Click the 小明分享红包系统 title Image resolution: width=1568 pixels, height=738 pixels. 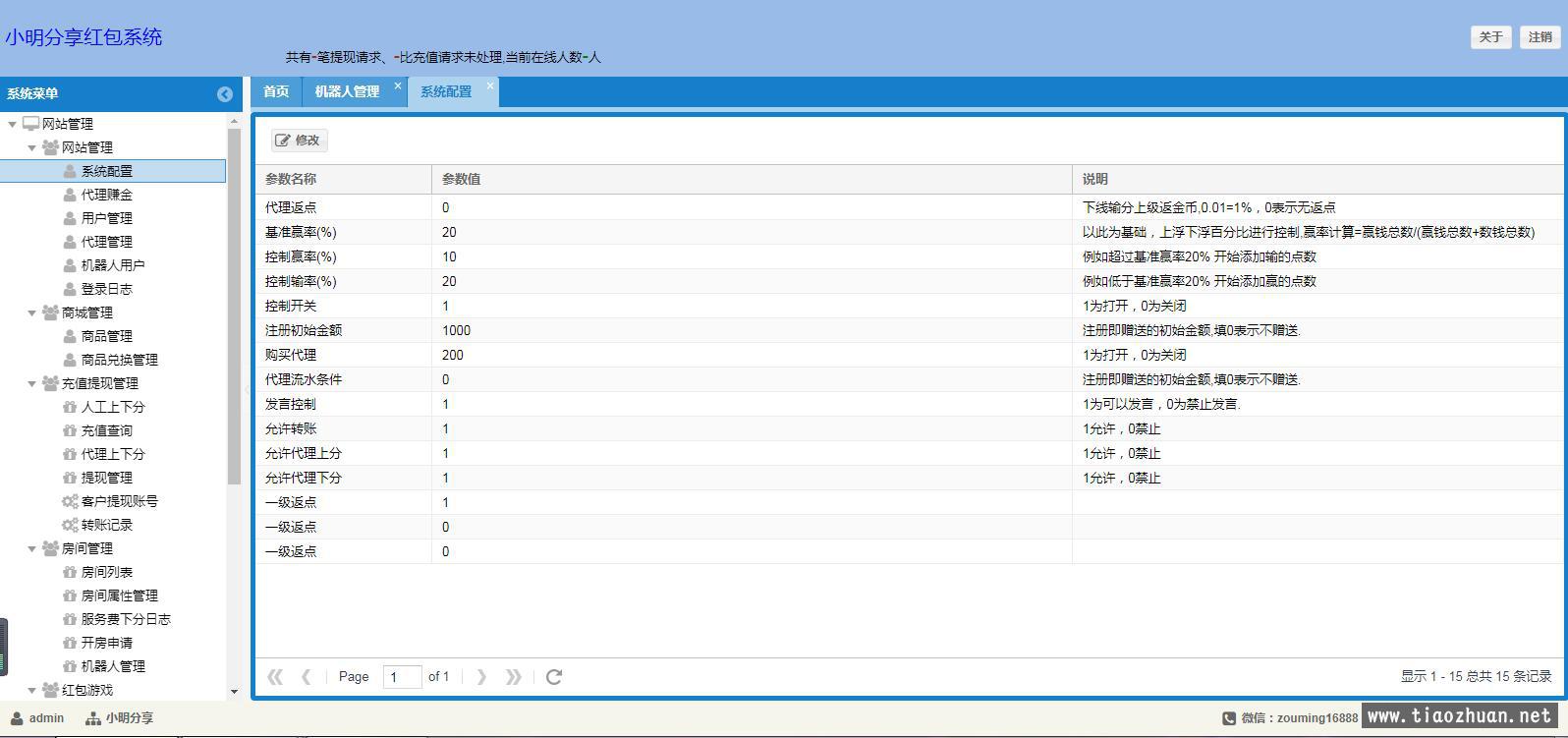[84, 37]
